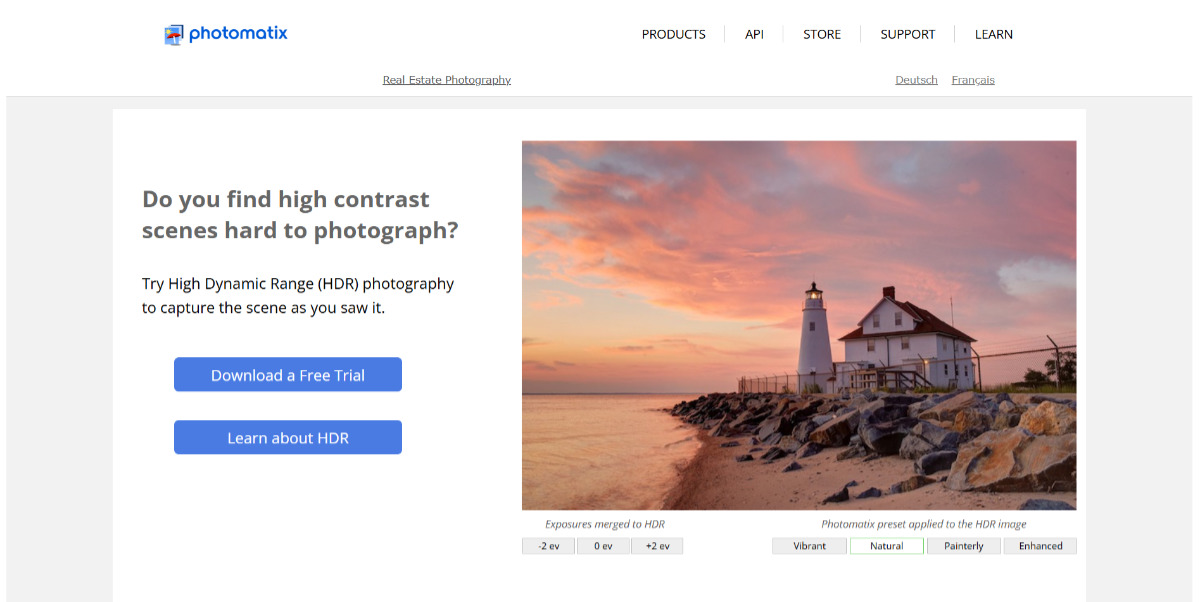Click the Photomatix logo icon

(x=174, y=34)
